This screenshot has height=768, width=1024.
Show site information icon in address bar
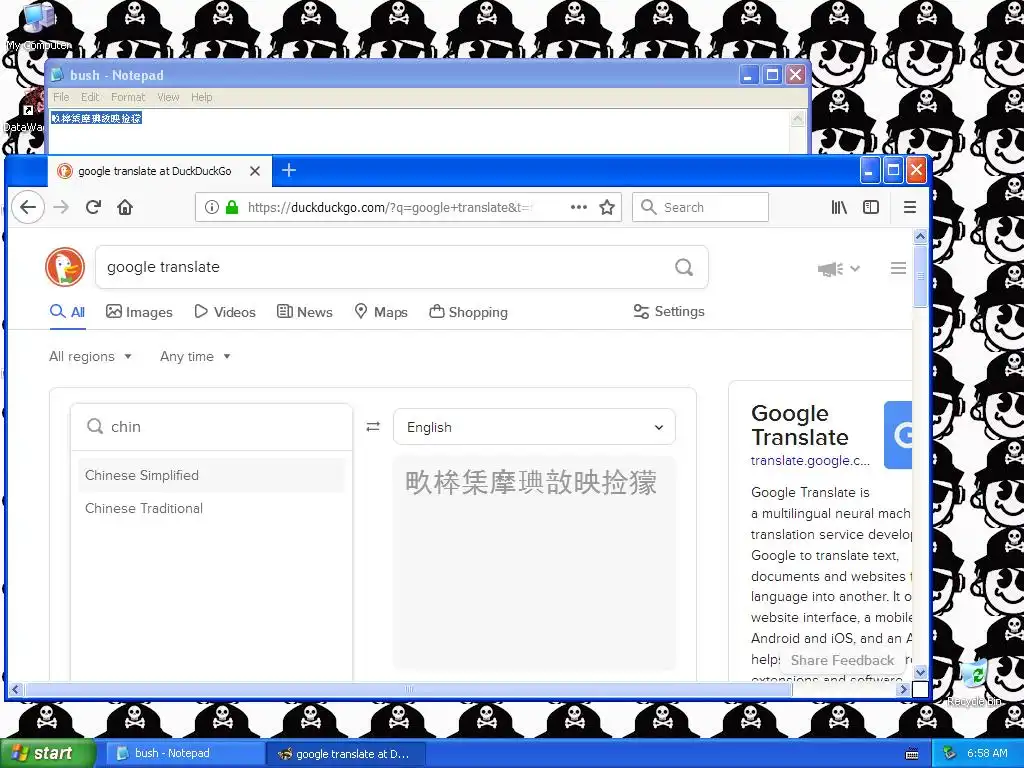tap(212, 207)
